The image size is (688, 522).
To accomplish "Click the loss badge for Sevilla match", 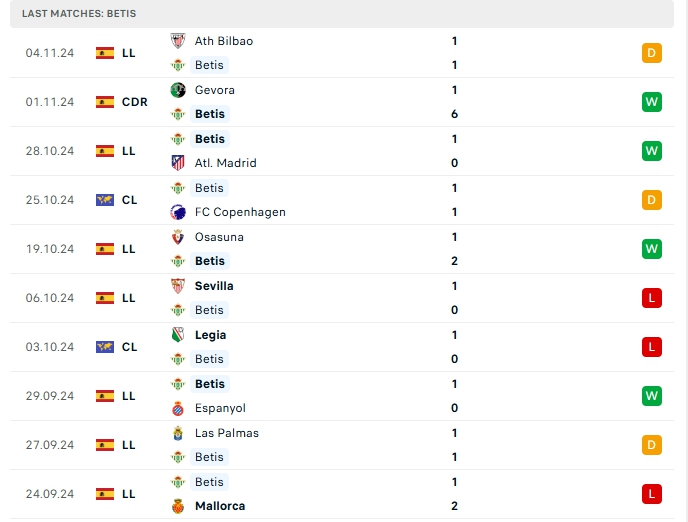I will [x=652, y=298].
